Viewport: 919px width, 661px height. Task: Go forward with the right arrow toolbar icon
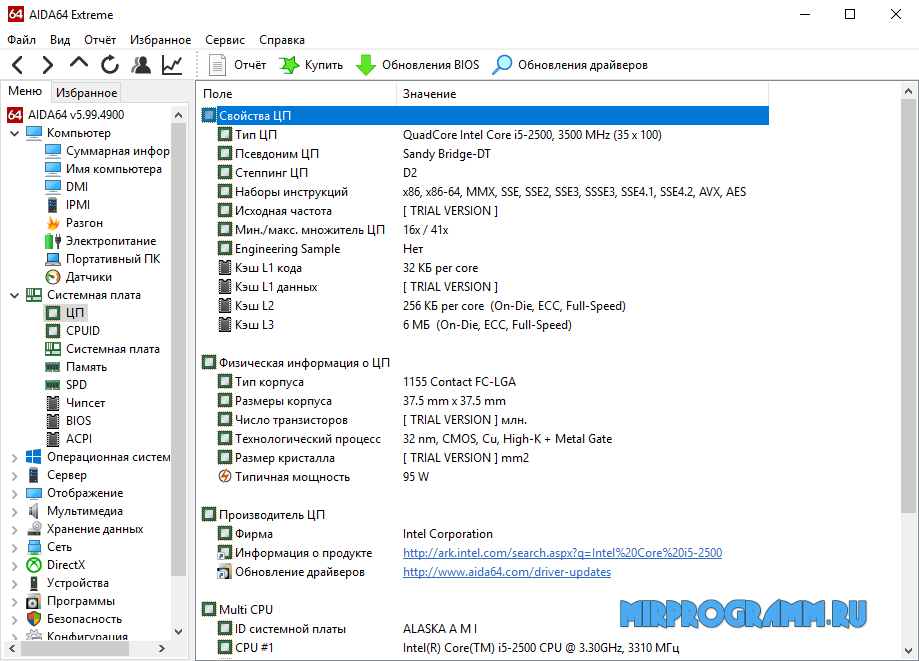point(48,64)
